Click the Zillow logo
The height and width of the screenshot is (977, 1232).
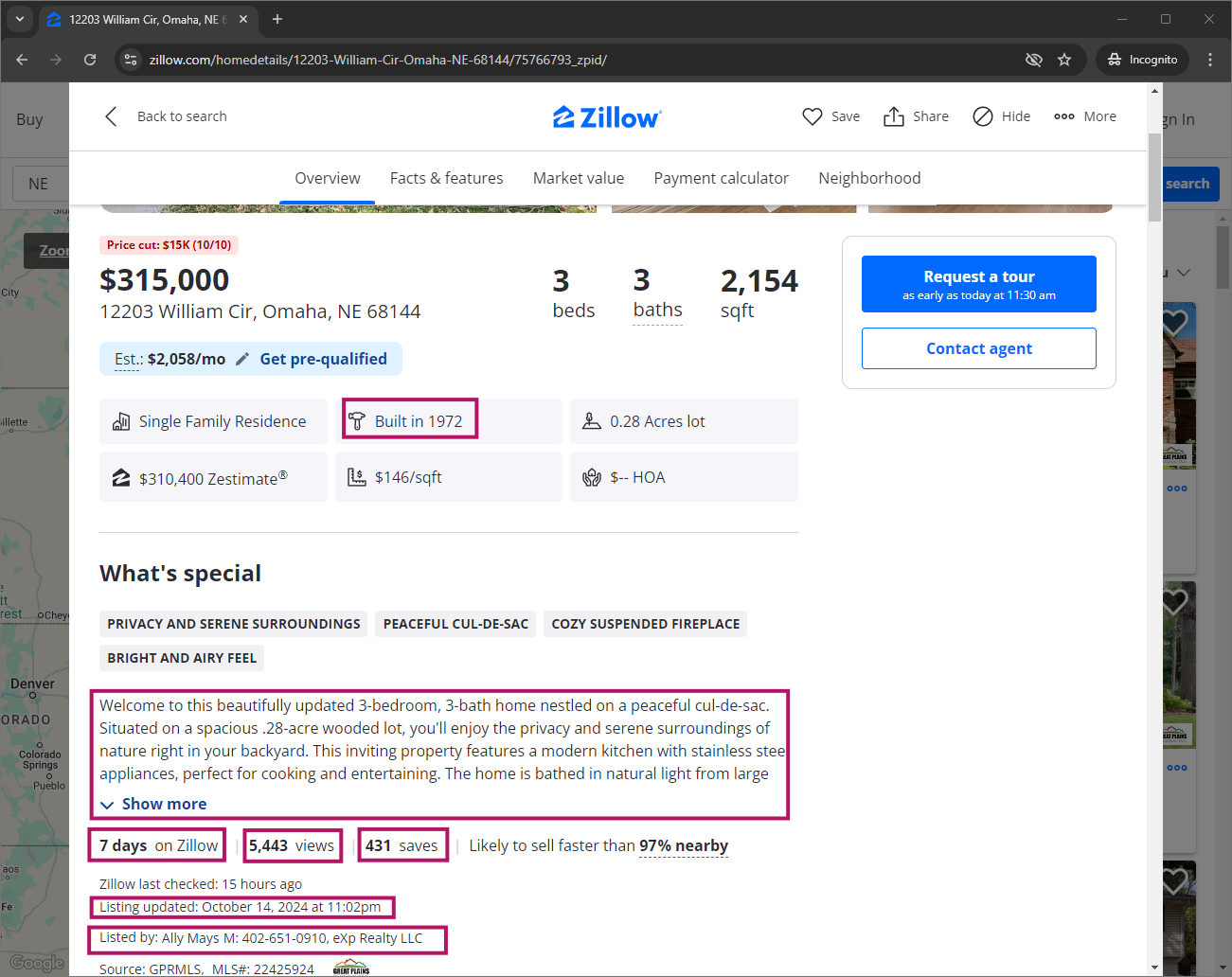coord(607,117)
